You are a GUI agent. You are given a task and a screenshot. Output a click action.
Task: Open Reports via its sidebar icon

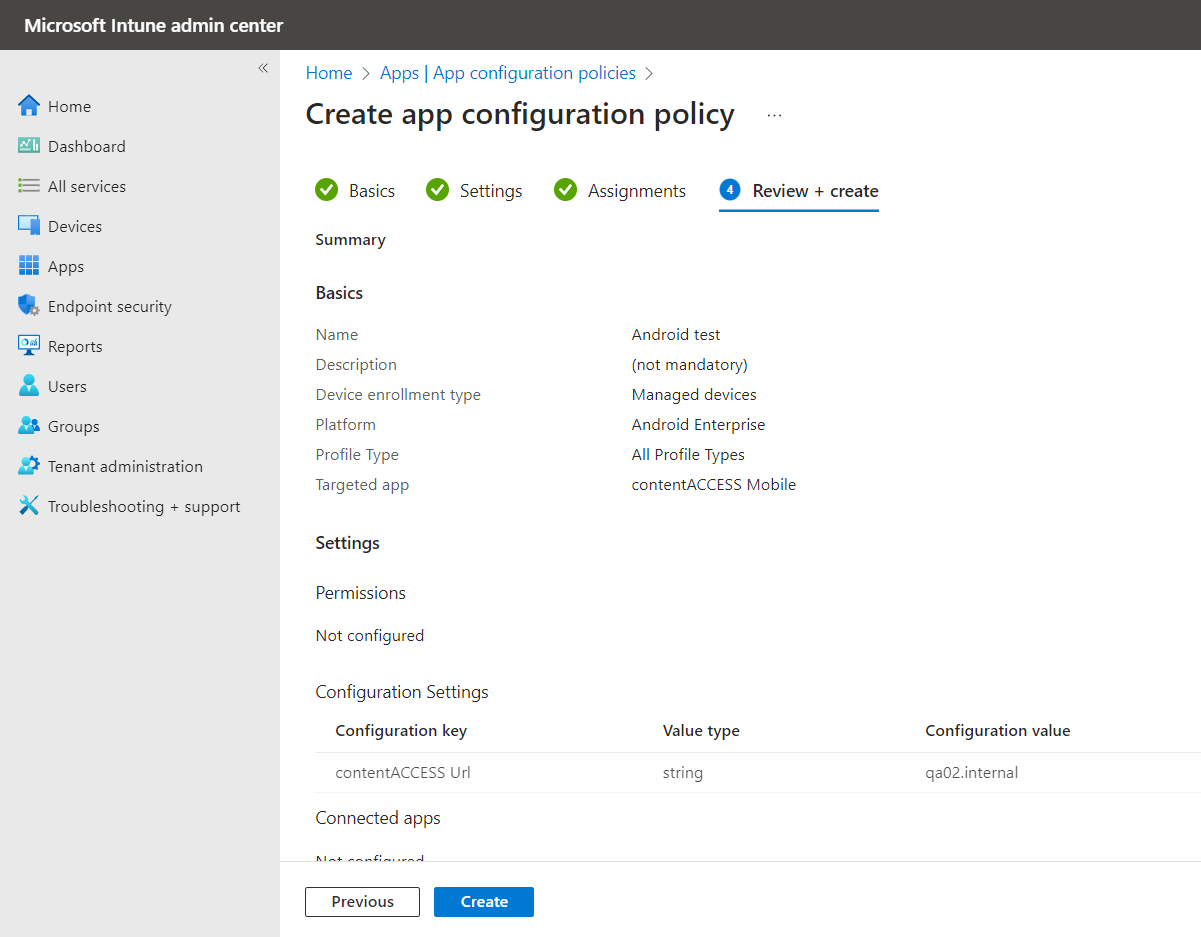pos(29,346)
